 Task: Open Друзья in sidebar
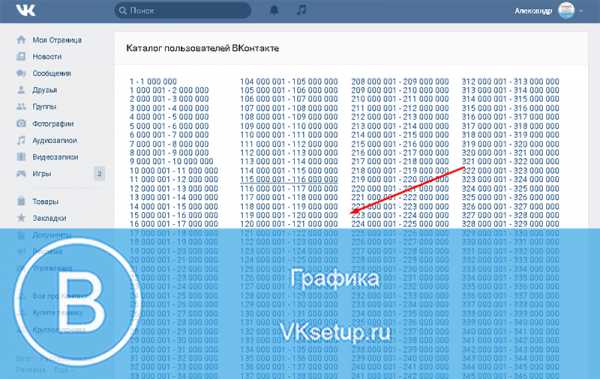[45, 90]
